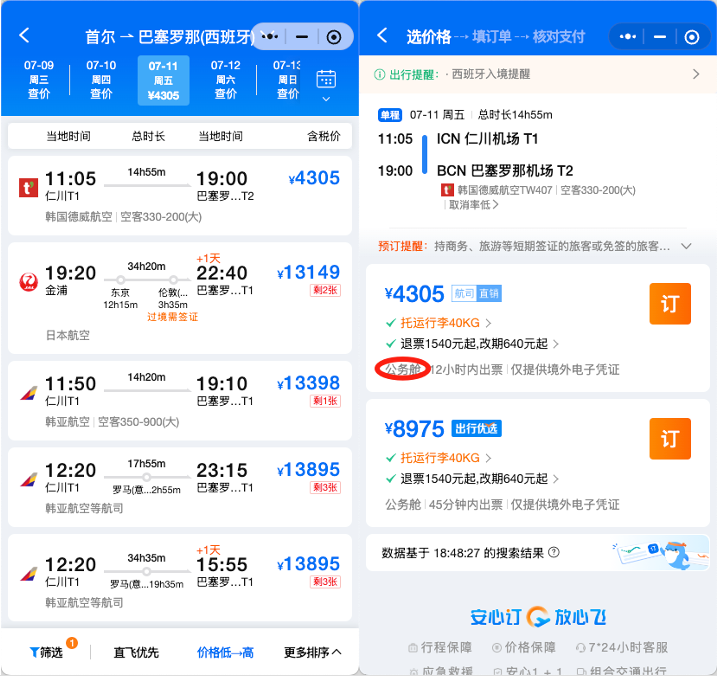Image resolution: width=717 pixels, height=676 pixels.
Task: Click 行程保障 guarantee item
Action: (439, 648)
